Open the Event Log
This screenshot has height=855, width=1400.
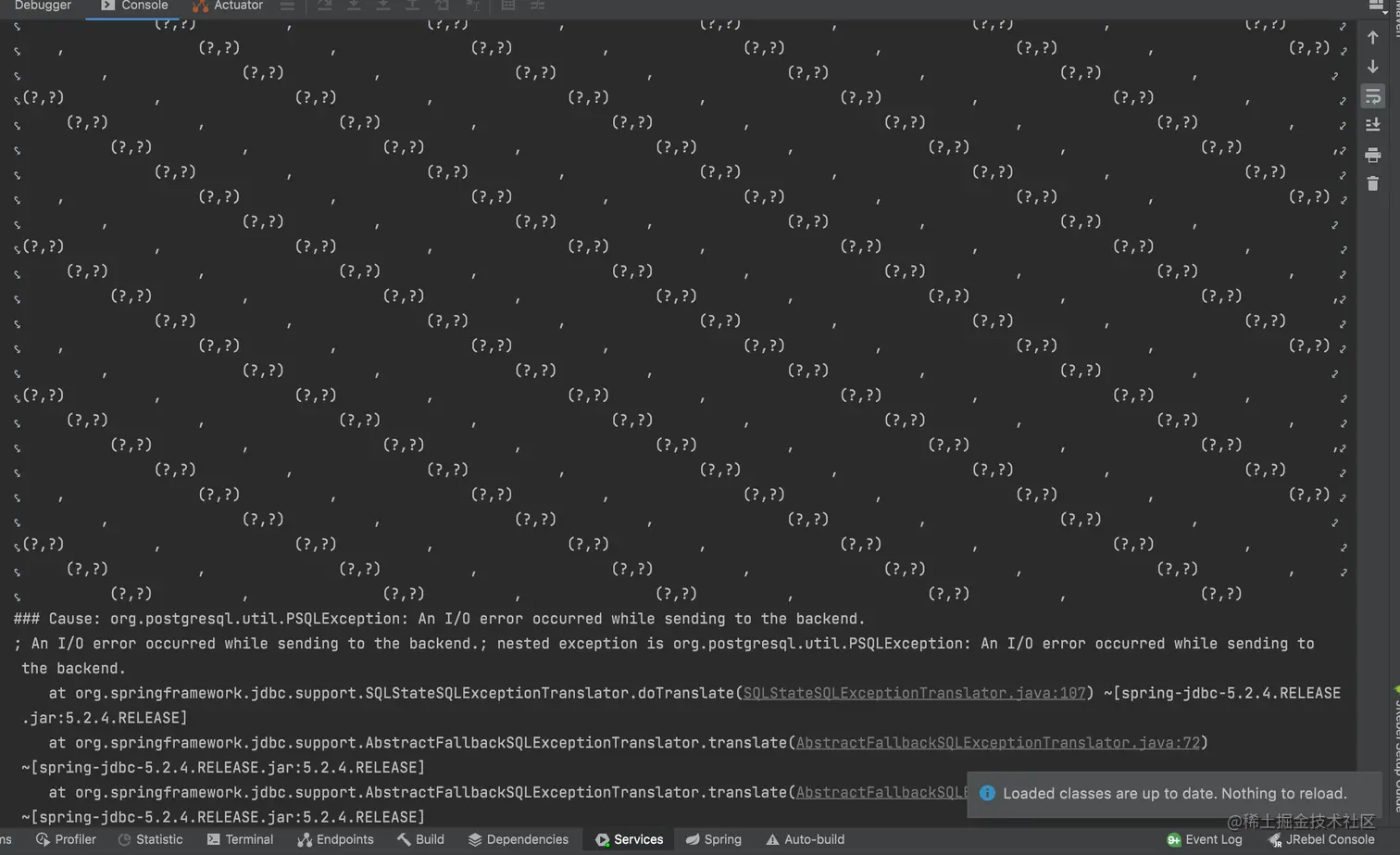tap(1204, 839)
